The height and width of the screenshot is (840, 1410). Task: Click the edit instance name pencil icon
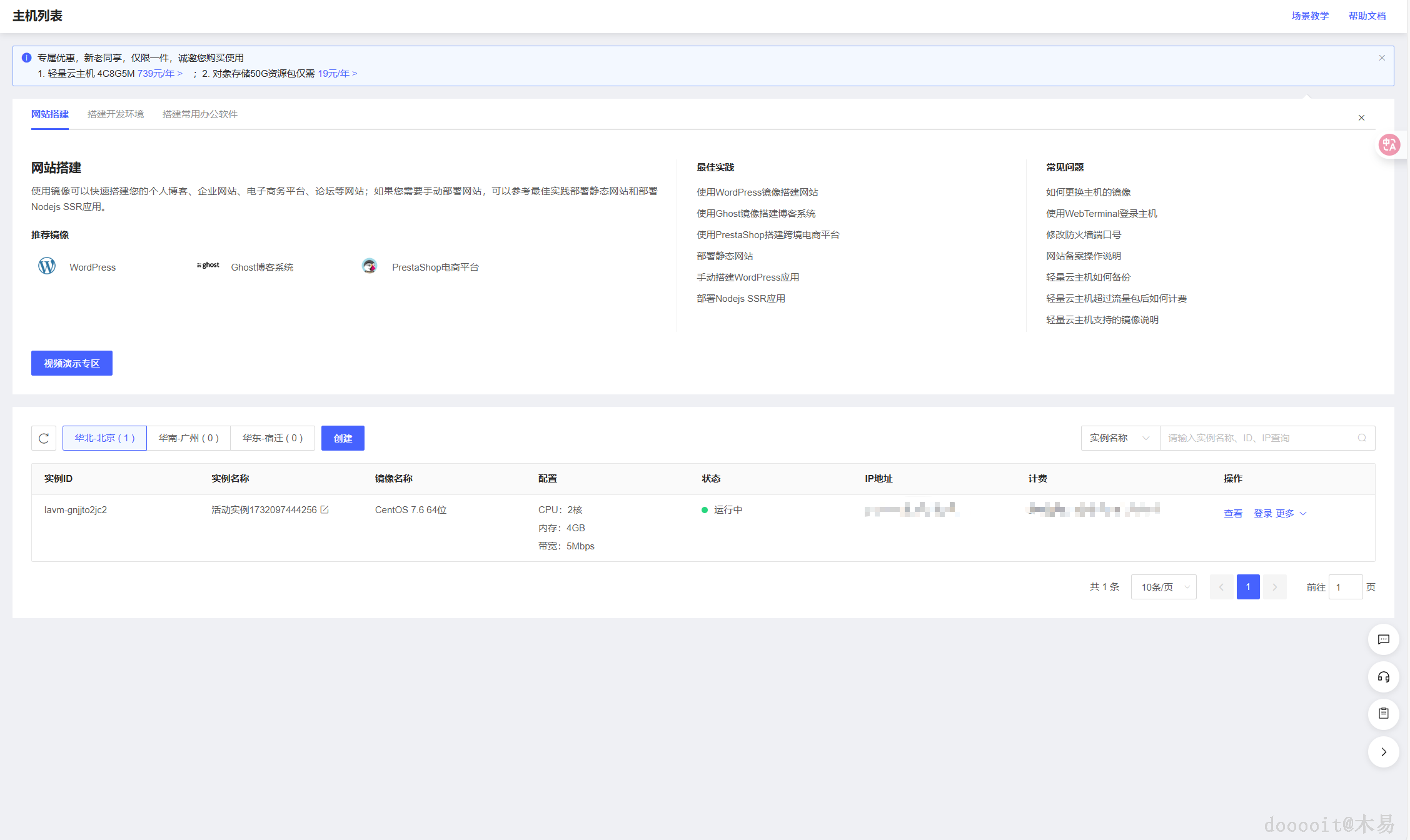(325, 510)
